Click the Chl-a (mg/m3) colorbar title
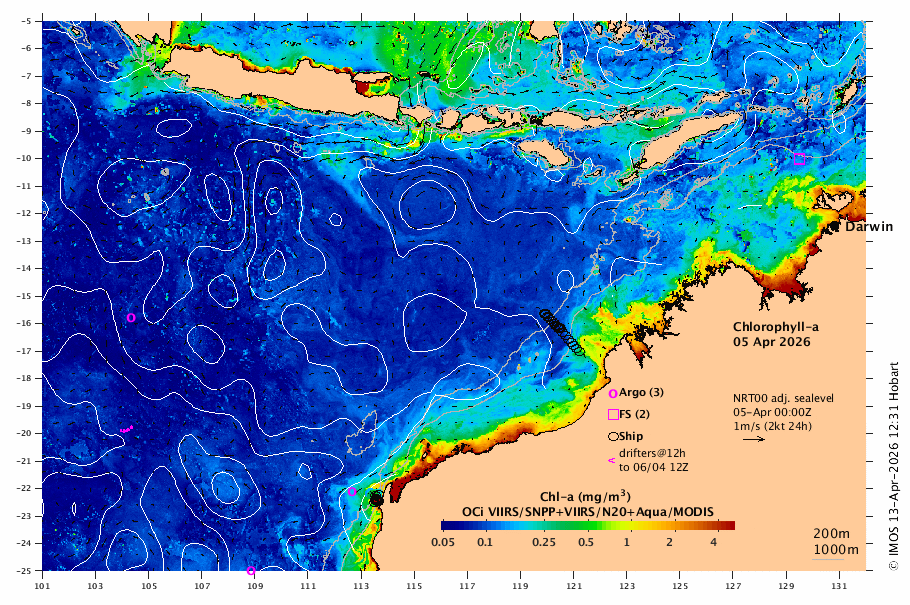Image resolution: width=910 pixels, height=605 pixels. point(585,496)
